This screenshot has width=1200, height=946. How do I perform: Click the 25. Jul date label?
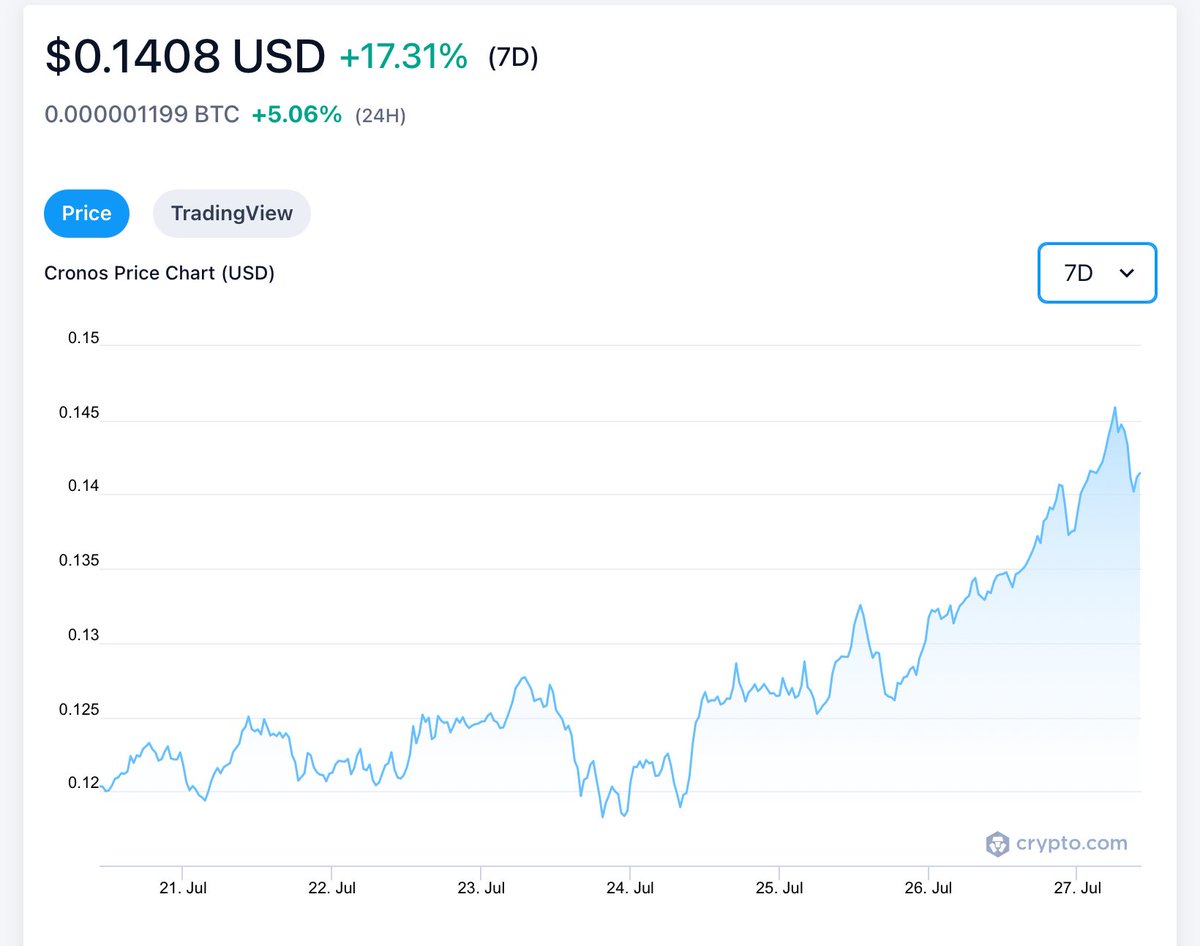778,887
